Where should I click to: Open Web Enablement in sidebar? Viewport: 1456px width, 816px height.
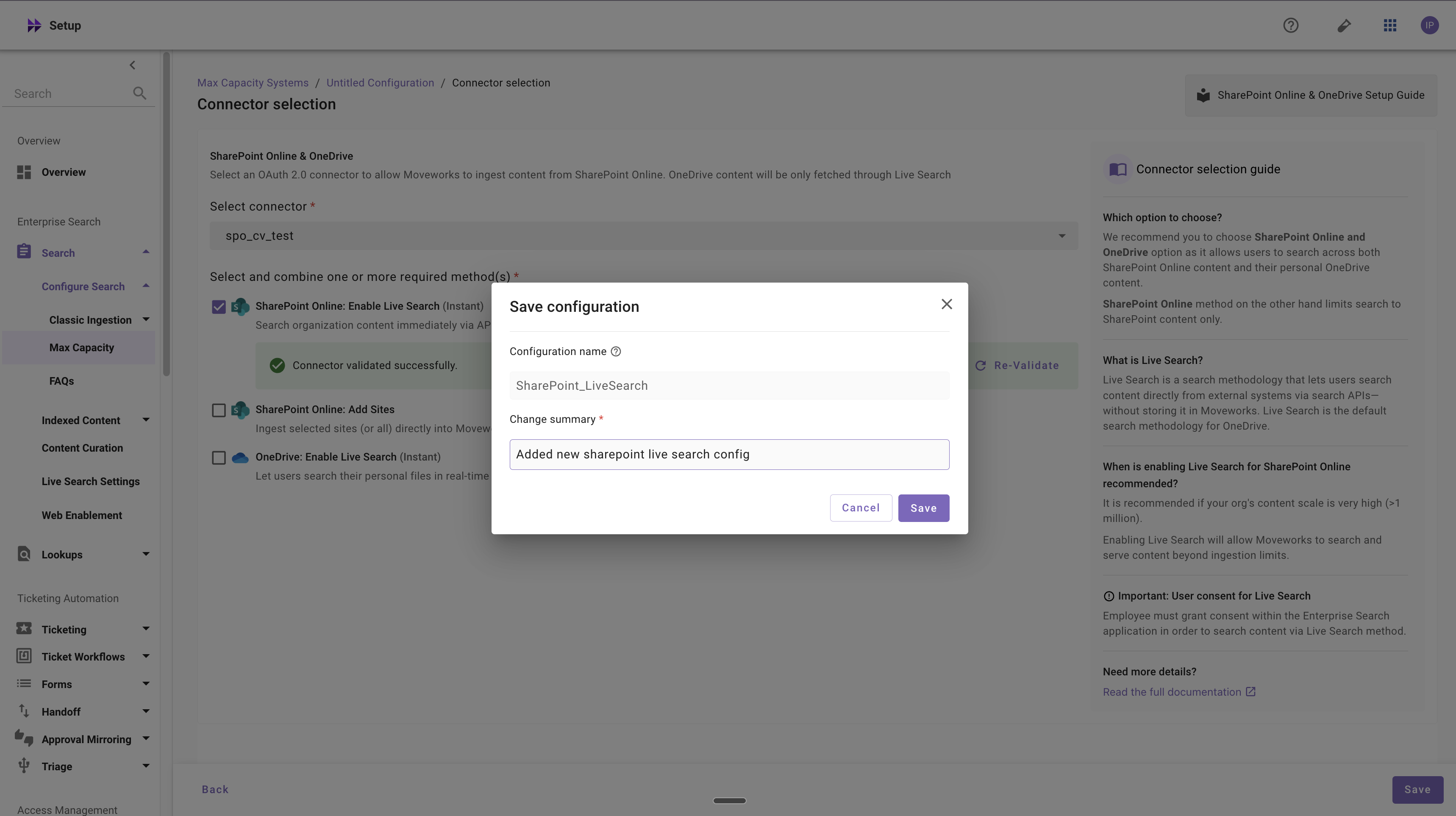(x=81, y=515)
